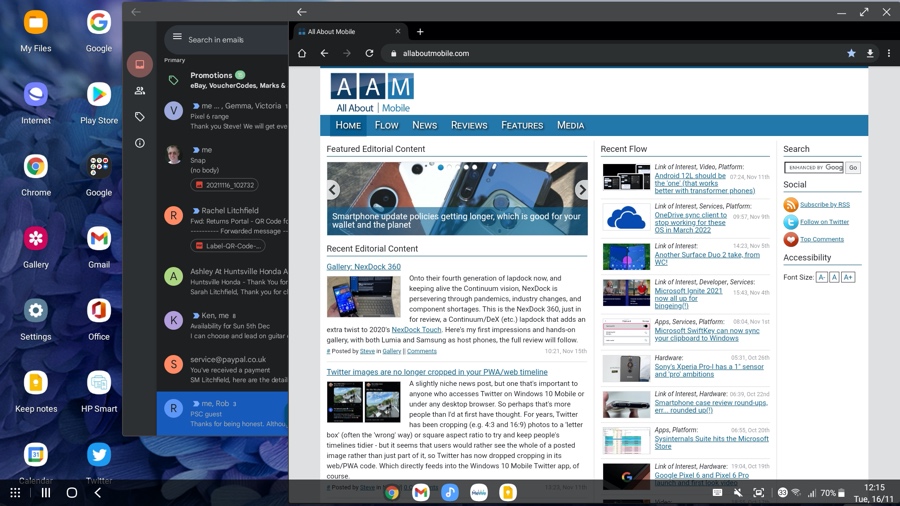900x506 pixels.
Task: Focus the Google custom search field
Action: (814, 168)
